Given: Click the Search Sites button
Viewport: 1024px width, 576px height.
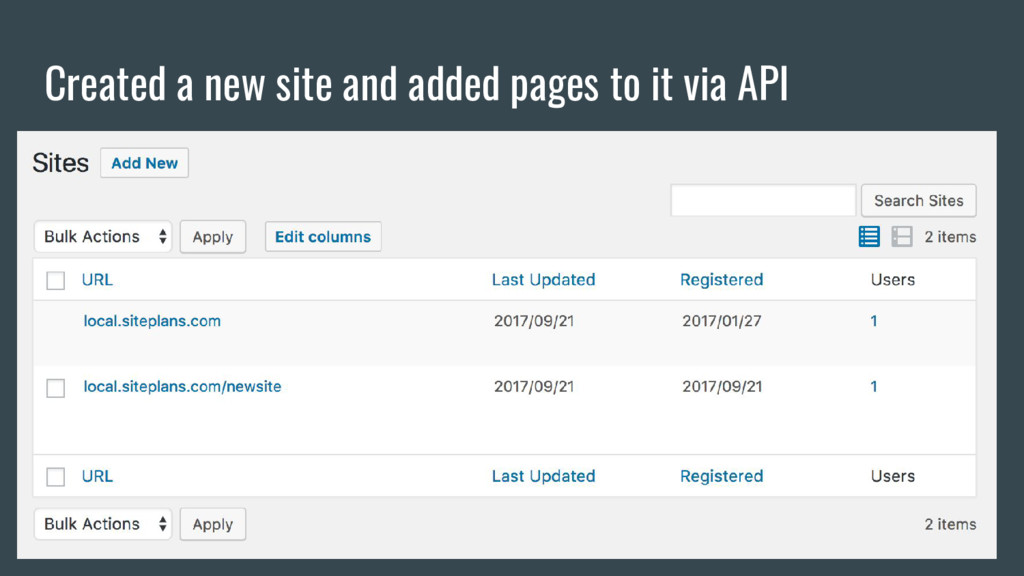Looking at the screenshot, I should tap(918, 200).
